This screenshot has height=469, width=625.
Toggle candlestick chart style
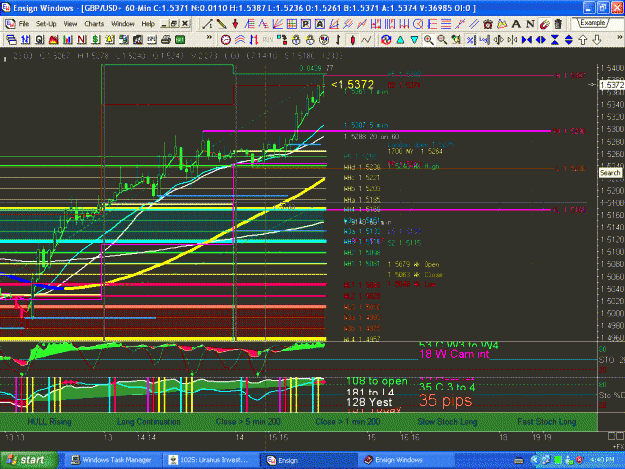point(352,40)
